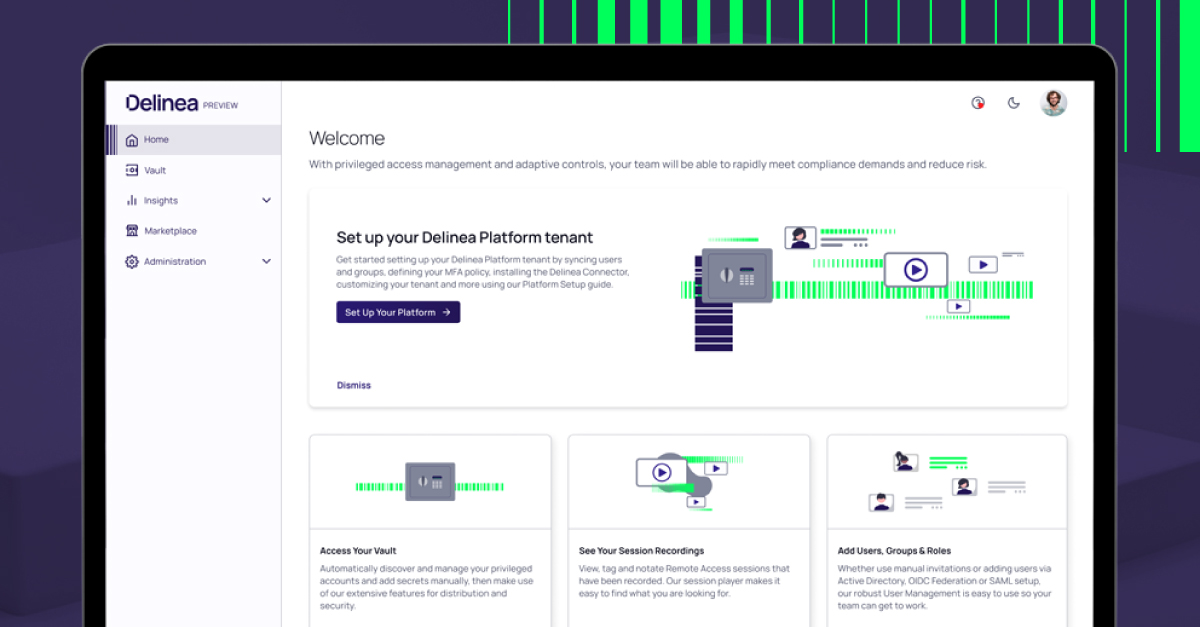Click the Welcome page heading
The width and height of the screenshot is (1200, 627).
(347, 139)
